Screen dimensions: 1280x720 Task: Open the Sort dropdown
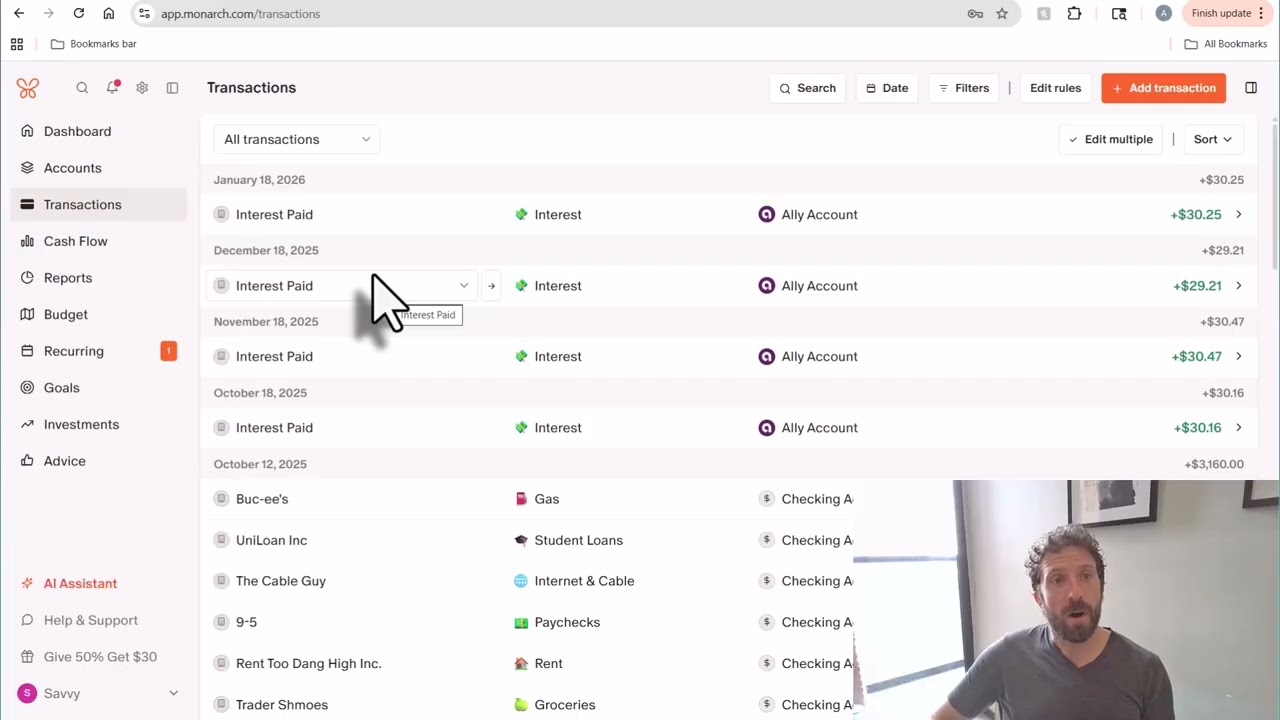pos(1213,139)
